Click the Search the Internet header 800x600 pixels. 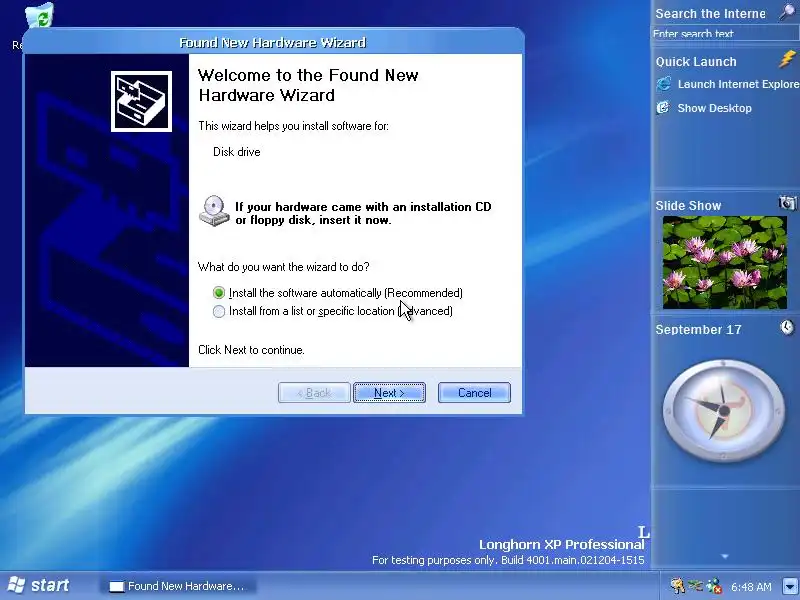click(710, 14)
